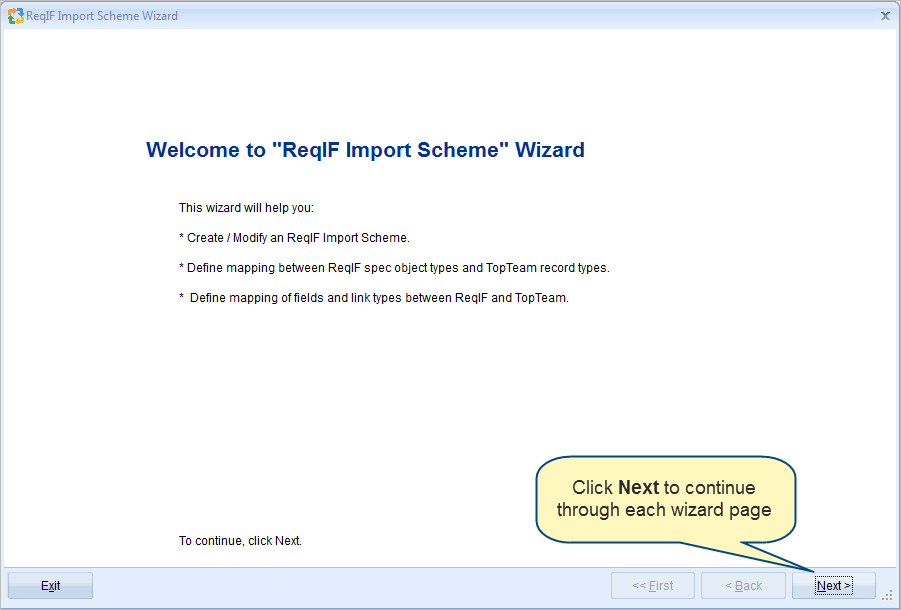
Task: Click the fields and link types mapping line
Action: [x=374, y=298]
